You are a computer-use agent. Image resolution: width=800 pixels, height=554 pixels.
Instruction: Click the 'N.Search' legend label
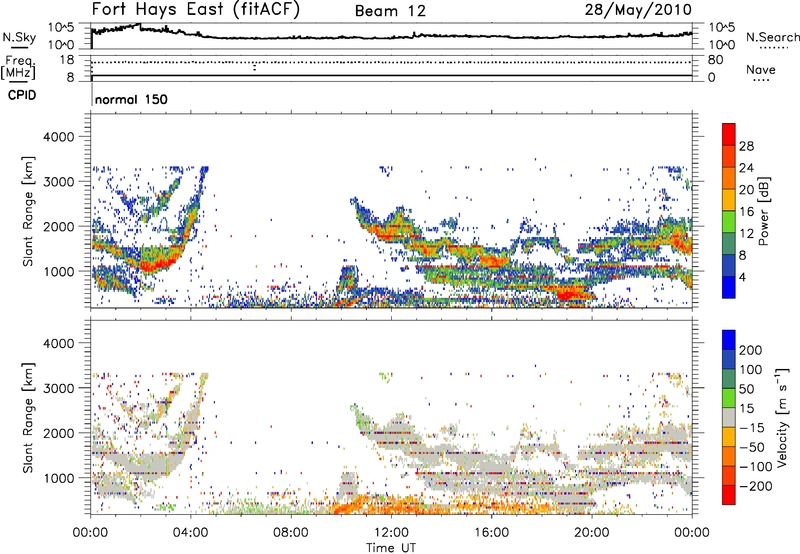click(x=772, y=37)
